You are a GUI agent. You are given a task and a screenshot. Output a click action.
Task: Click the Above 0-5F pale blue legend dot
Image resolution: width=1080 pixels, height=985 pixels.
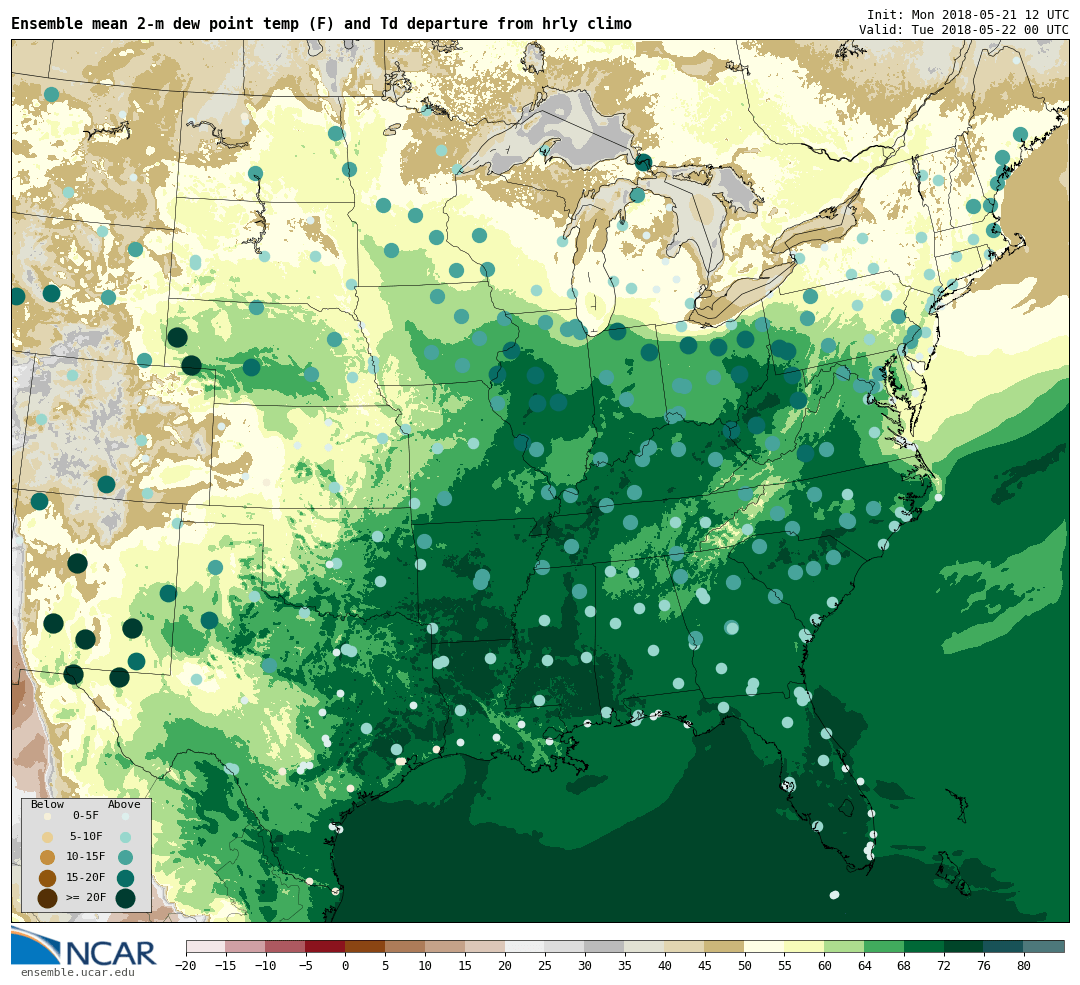click(125, 816)
